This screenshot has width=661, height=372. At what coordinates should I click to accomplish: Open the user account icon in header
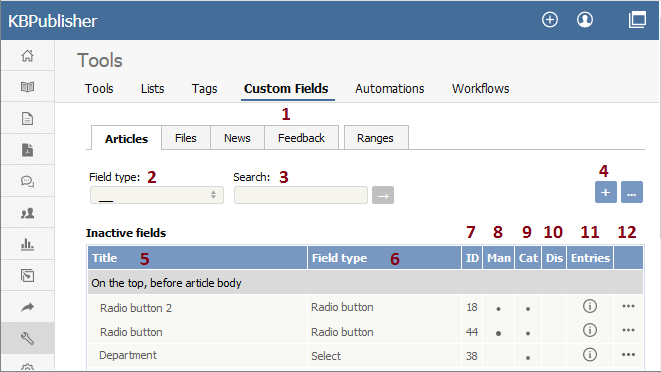click(585, 20)
